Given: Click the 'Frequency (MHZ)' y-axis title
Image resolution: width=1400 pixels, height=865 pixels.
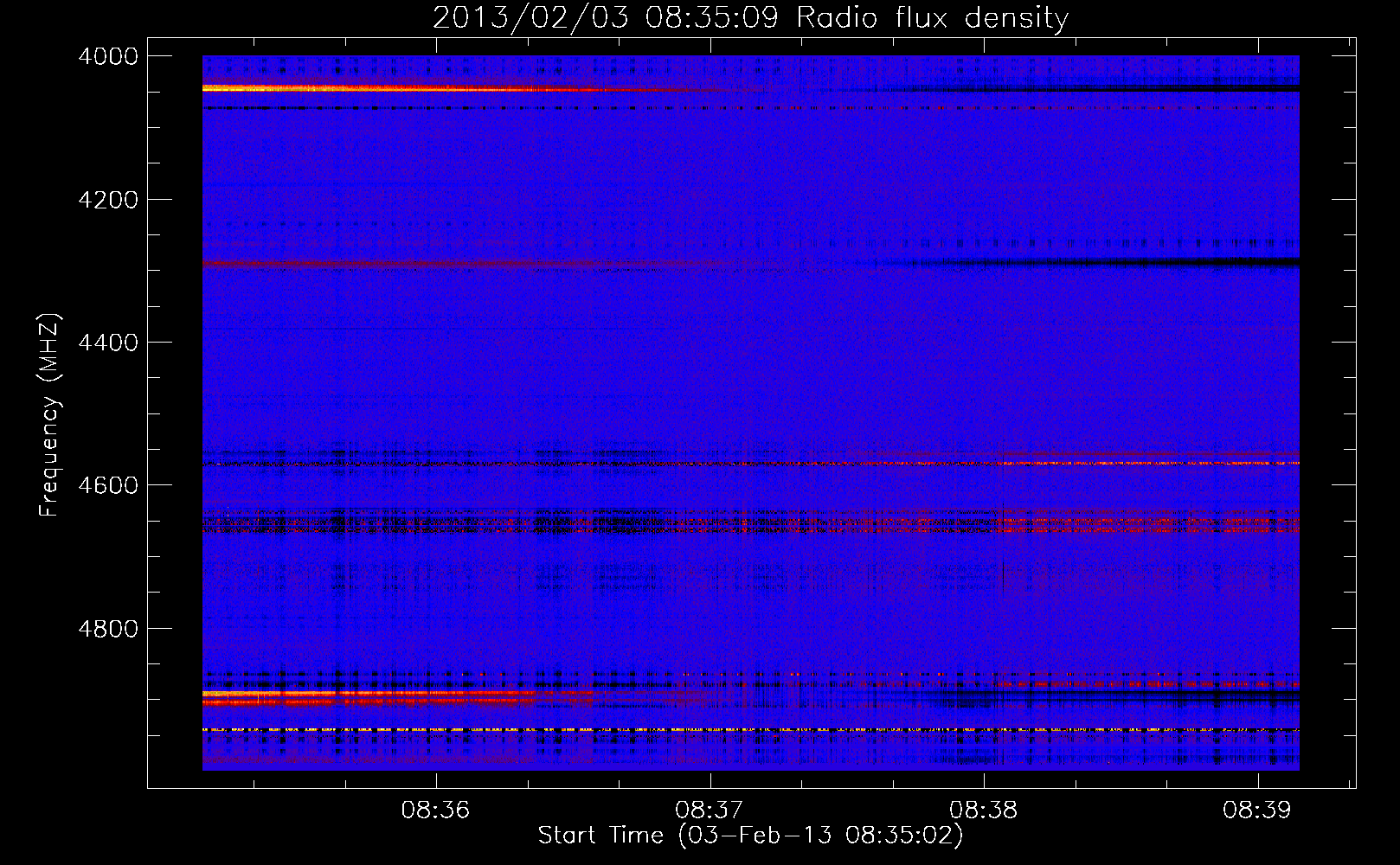Looking at the screenshot, I should click(x=49, y=415).
